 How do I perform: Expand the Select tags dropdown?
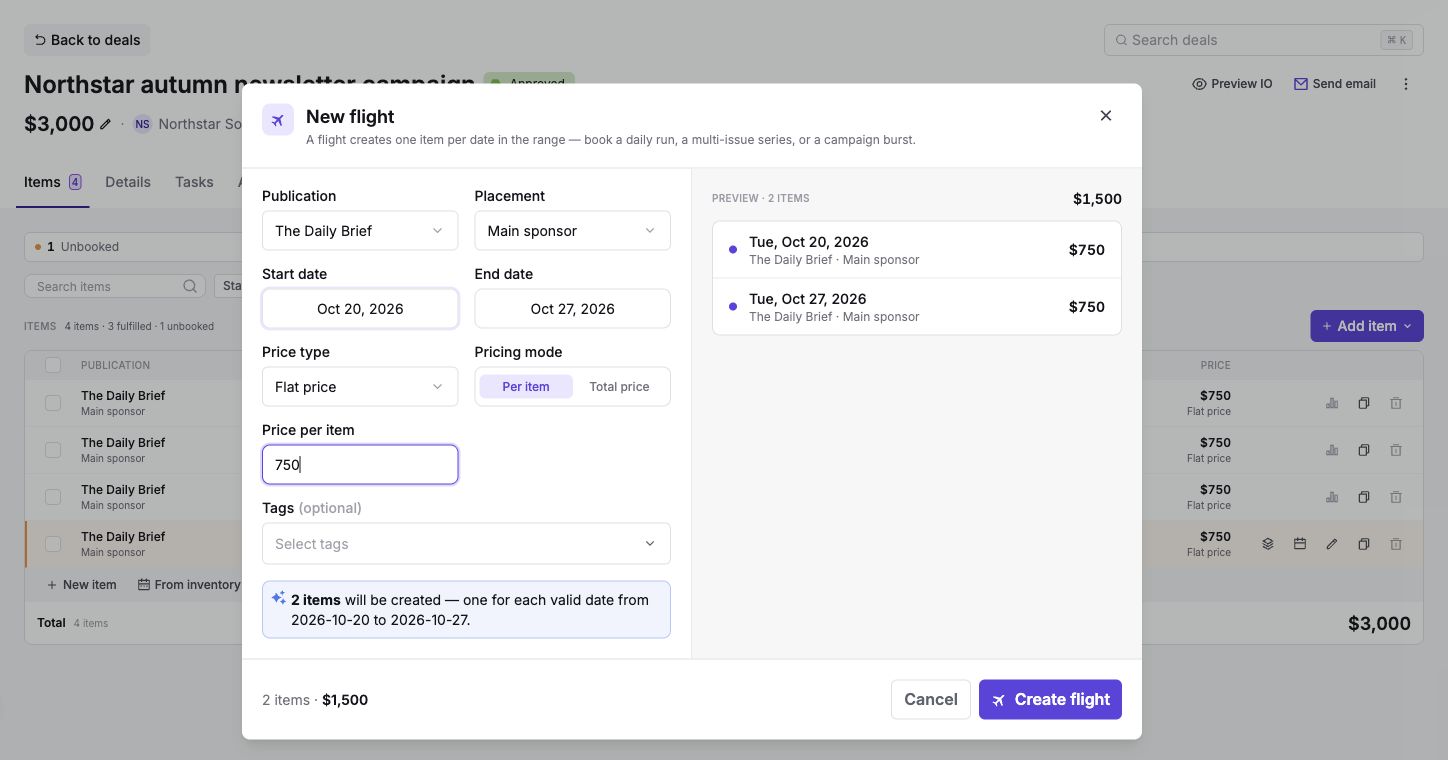coord(466,544)
